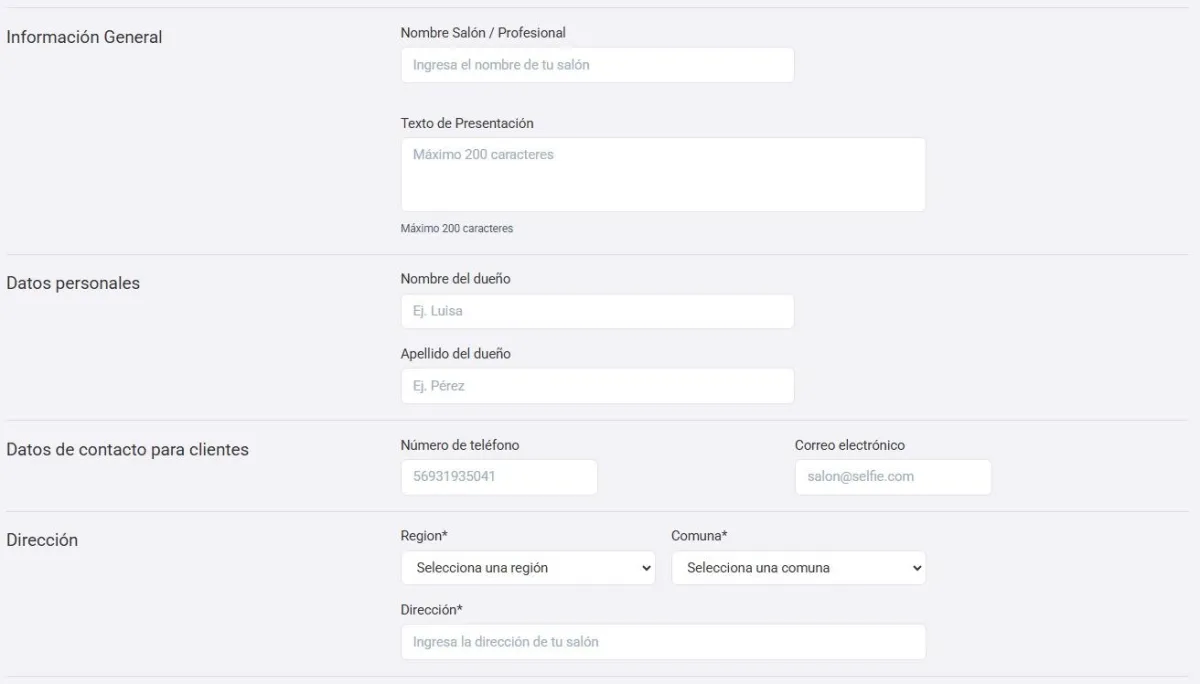Click the Region* field label
The image size is (1200, 684).
(424, 536)
